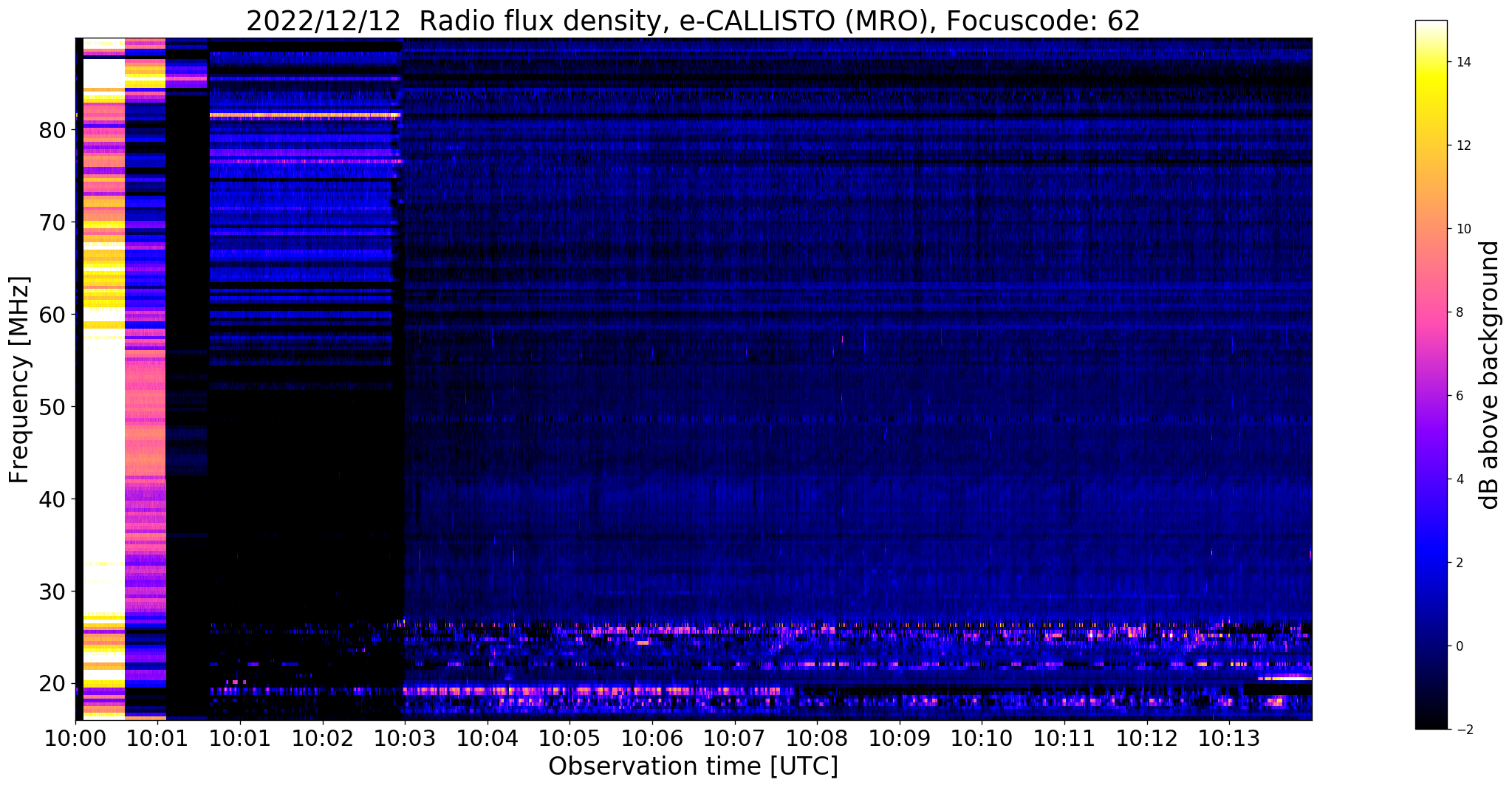Pick the colorbar tick label 2
Image resolution: width=1512 pixels, height=788 pixels.
click(1459, 563)
